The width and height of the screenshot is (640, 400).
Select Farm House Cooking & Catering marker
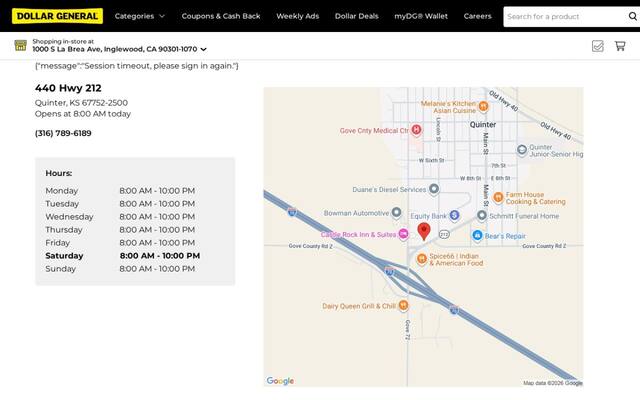(x=498, y=198)
